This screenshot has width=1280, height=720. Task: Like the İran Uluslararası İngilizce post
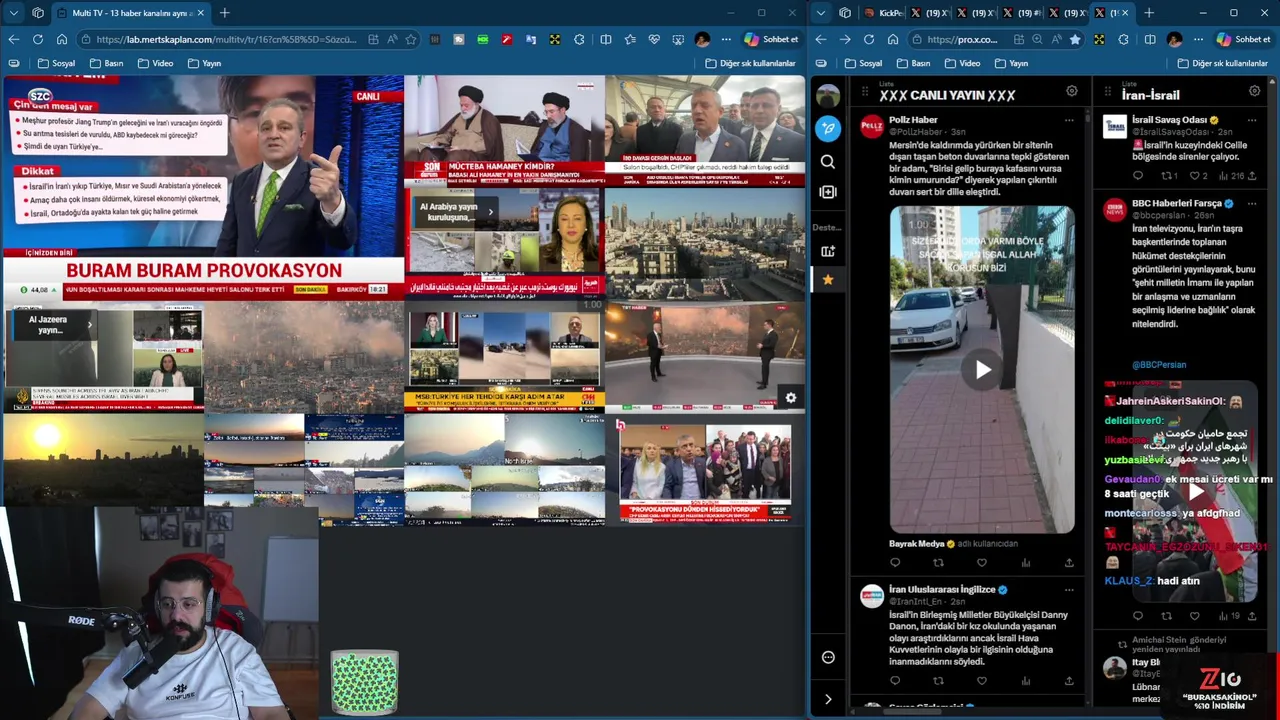click(982, 681)
